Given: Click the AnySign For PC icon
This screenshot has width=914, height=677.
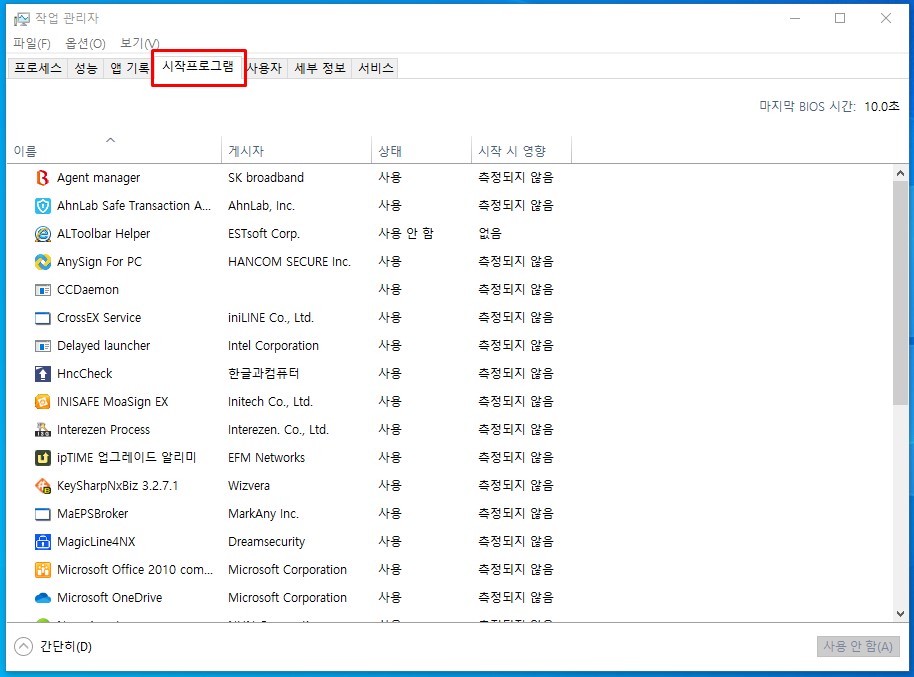Looking at the screenshot, I should tap(43, 261).
